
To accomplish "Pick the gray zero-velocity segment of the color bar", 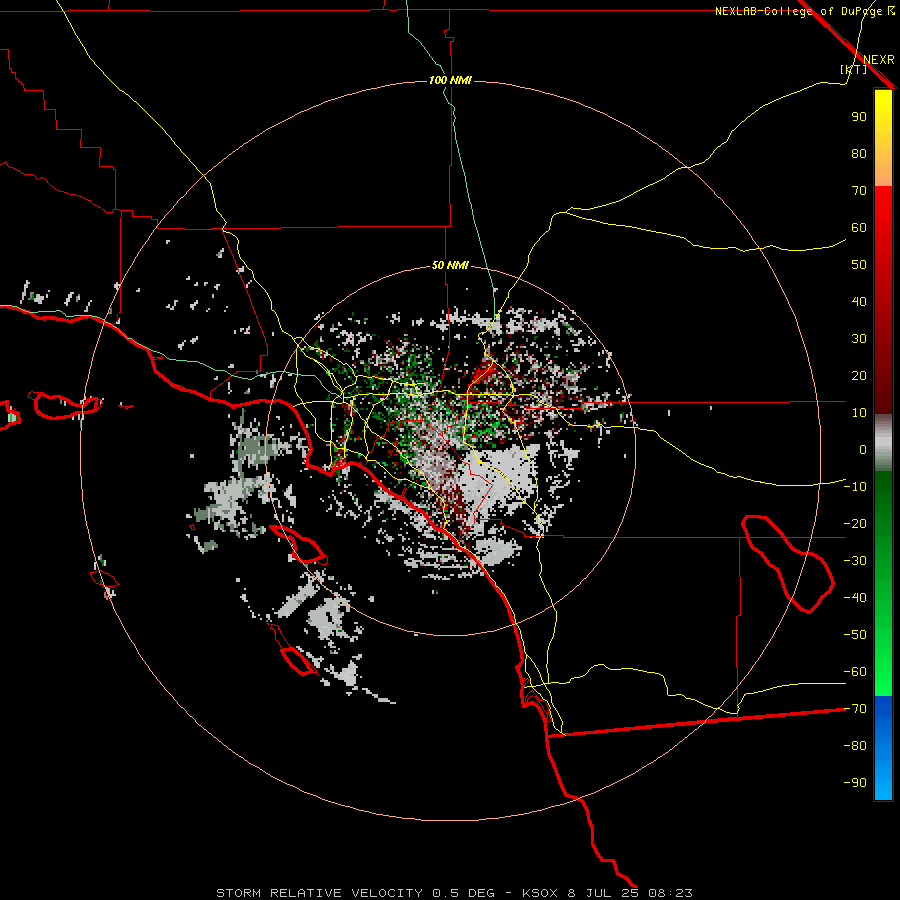I will pos(883,443).
